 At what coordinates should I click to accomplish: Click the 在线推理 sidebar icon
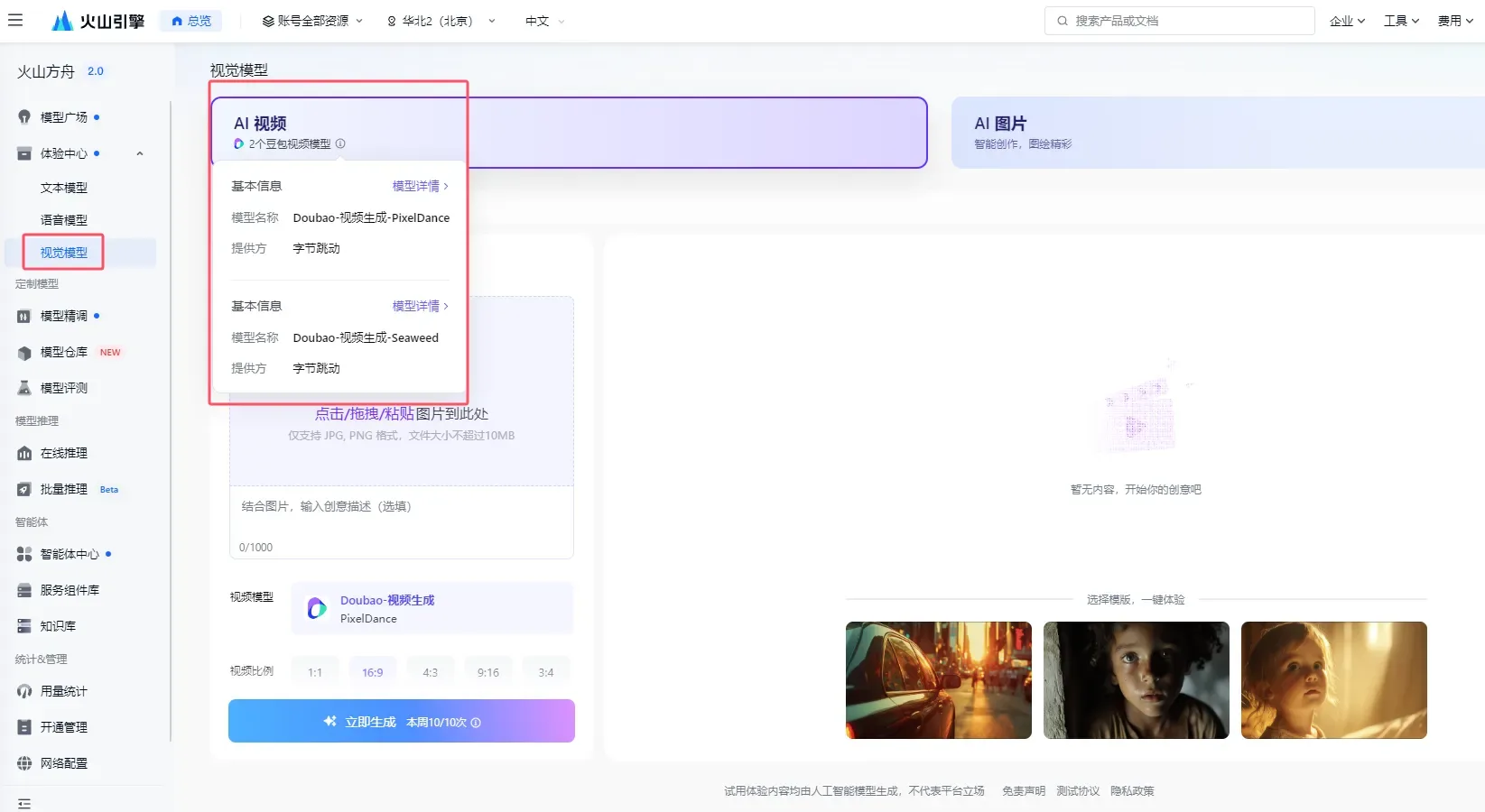click(24, 453)
